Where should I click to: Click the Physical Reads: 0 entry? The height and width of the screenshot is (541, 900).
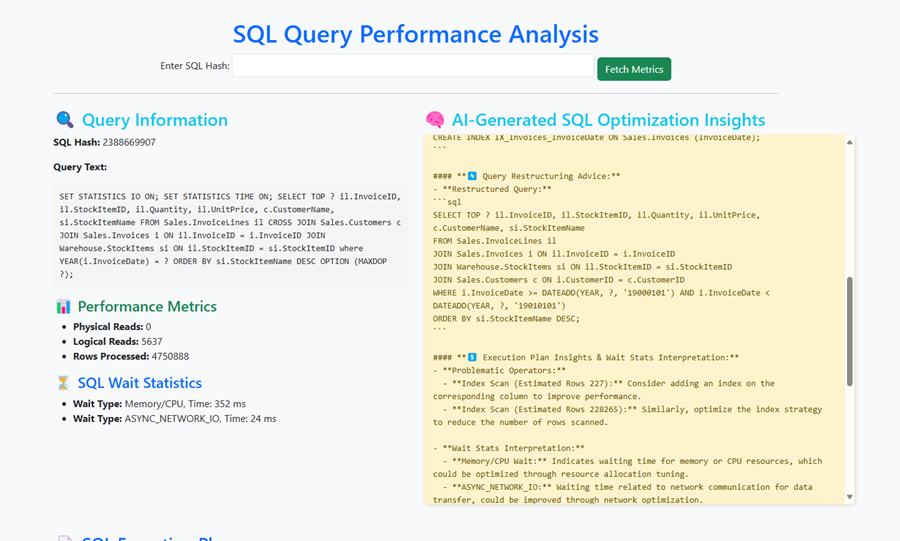point(112,326)
